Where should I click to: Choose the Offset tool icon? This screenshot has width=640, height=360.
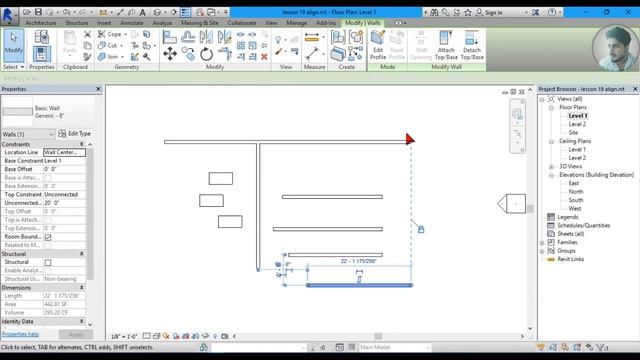click(188, 37)
